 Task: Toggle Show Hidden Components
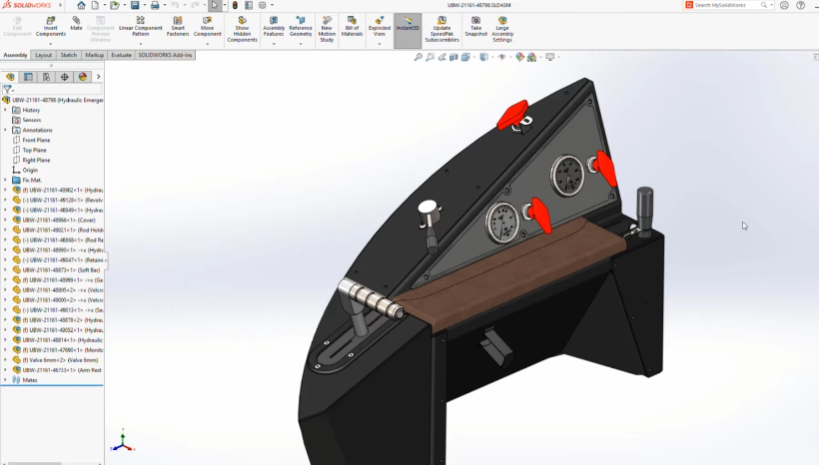pos(242,30)
